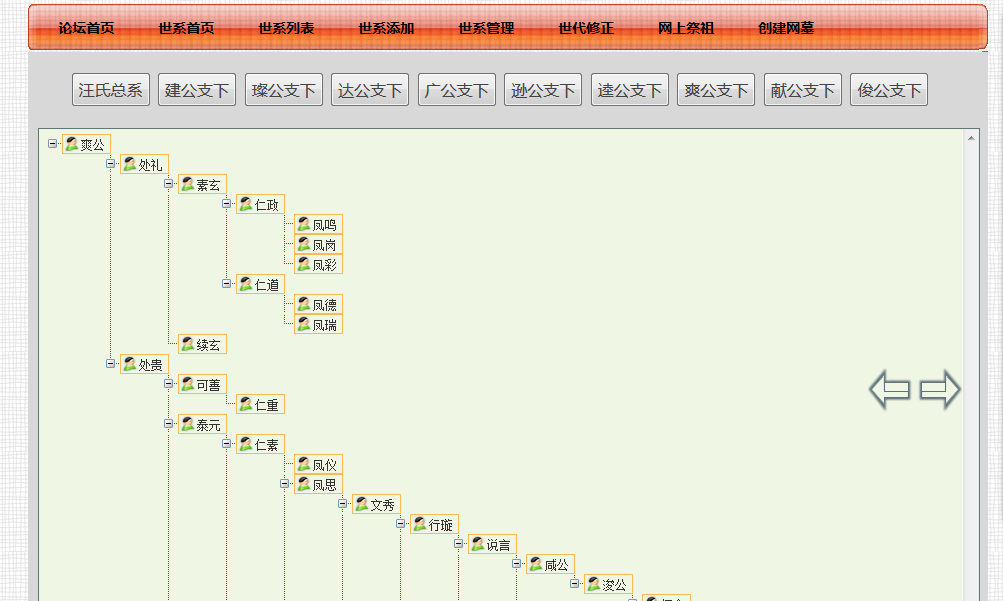Switch to 达公支下 branch
Image resolution: width=1003 pixels, height=601 pixels.
pyautogui.click(x=369, y=89)
